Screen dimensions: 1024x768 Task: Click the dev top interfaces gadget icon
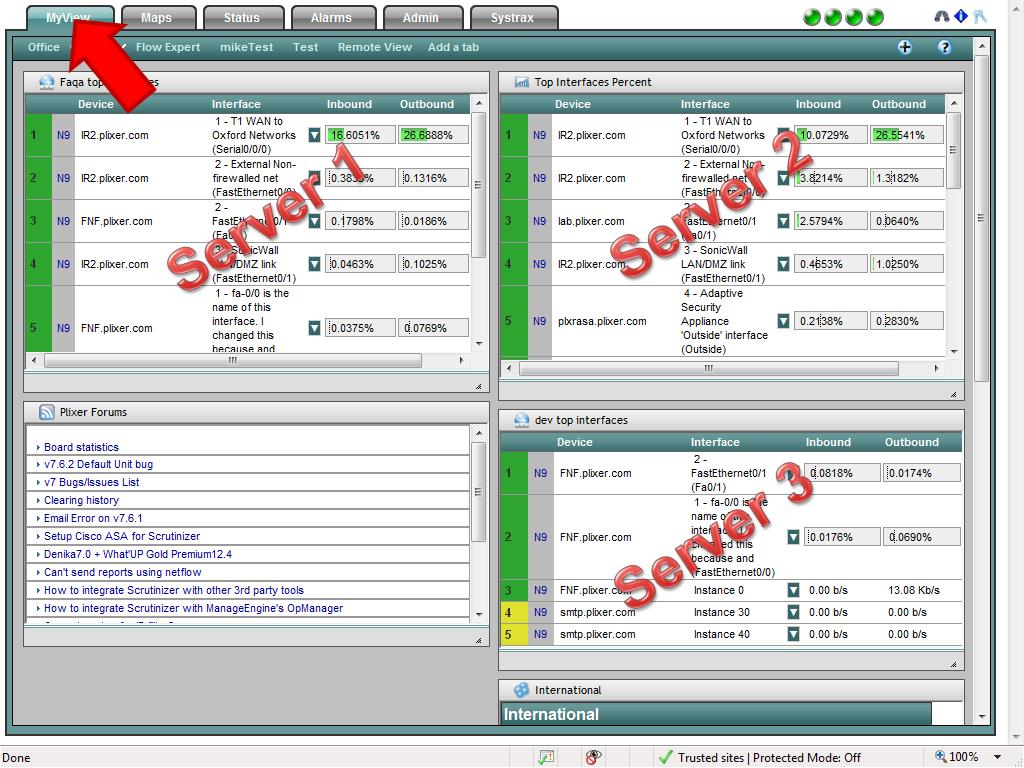tap(522, 420)
